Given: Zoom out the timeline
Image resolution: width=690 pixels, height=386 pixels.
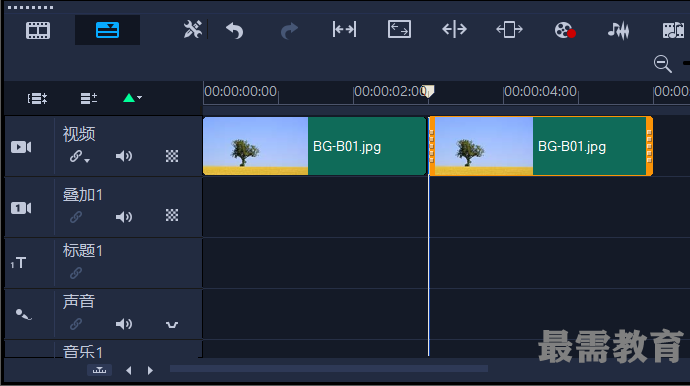Looking at the screenshot, I should 662,64.
